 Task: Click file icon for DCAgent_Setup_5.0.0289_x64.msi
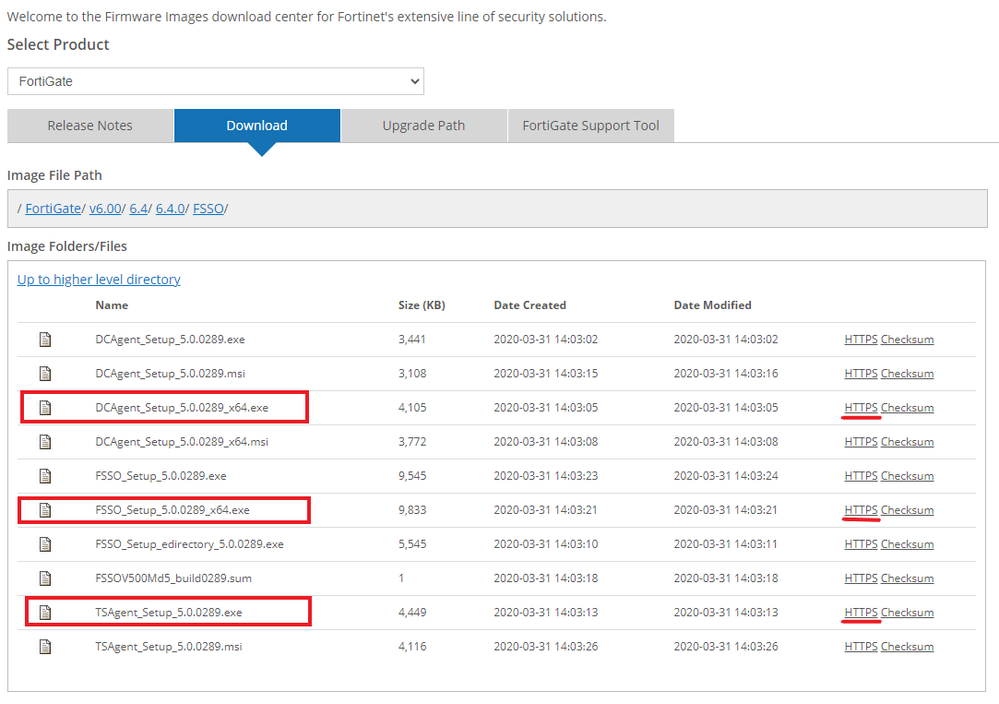point(45,442)
